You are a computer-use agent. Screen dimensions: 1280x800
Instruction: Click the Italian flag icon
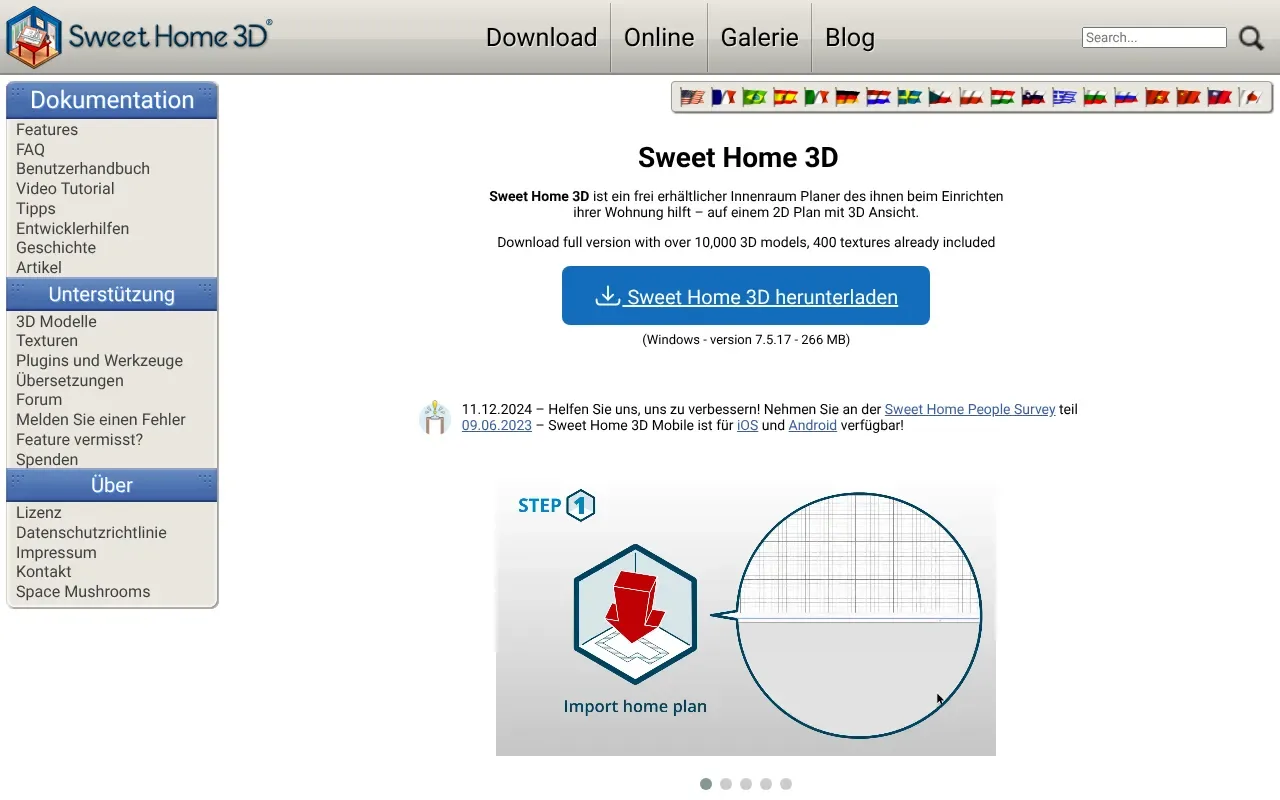(817, 97)
